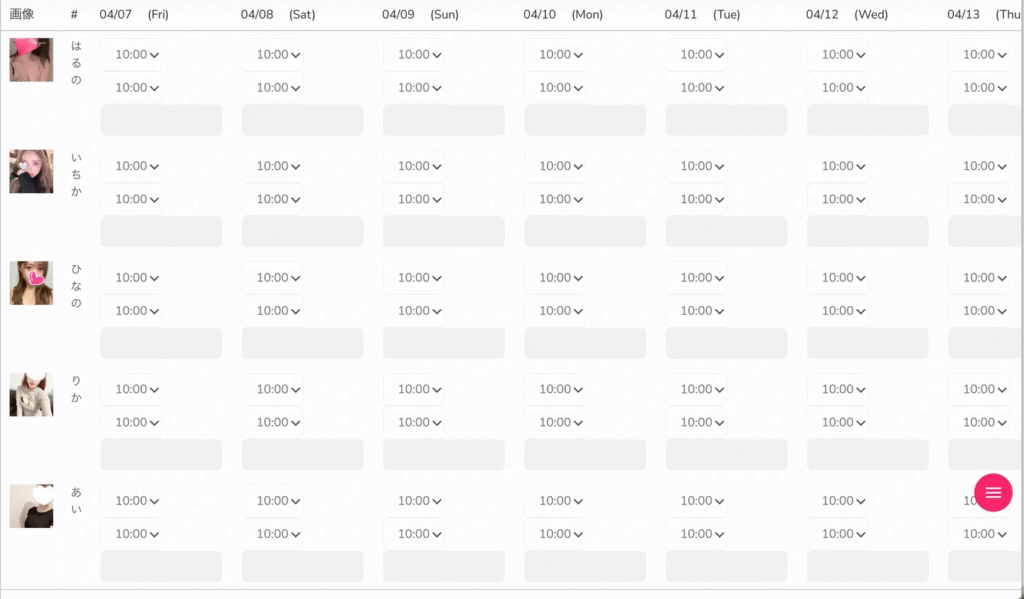1024x599 pixels.
Task: Click あい's note field under 04/09
Action: tap(443, 566)
